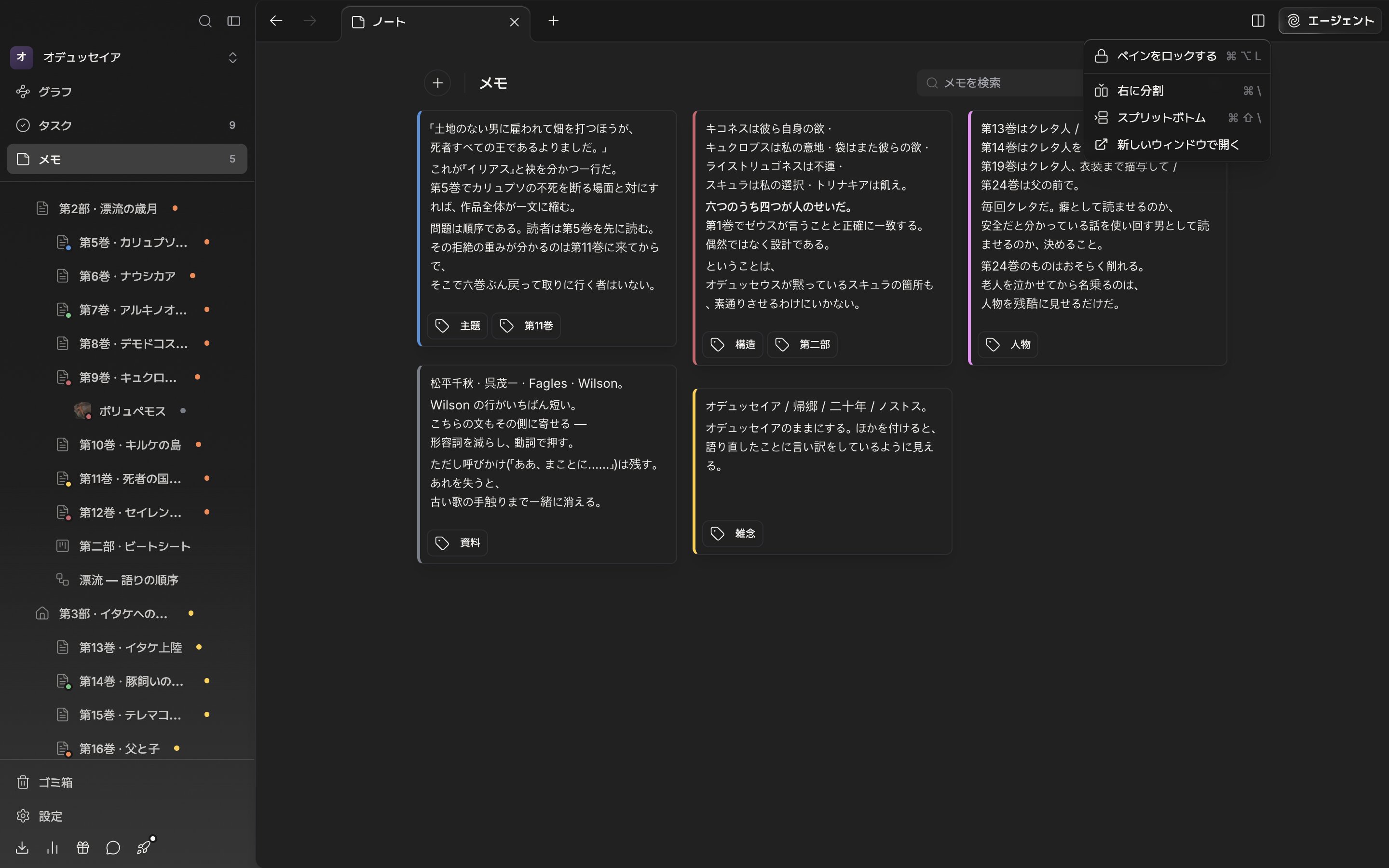This screenshot has width=1389, height=868.
Task: Open 第13巻 · イタケ上陸 document
Action: point(130,648)
